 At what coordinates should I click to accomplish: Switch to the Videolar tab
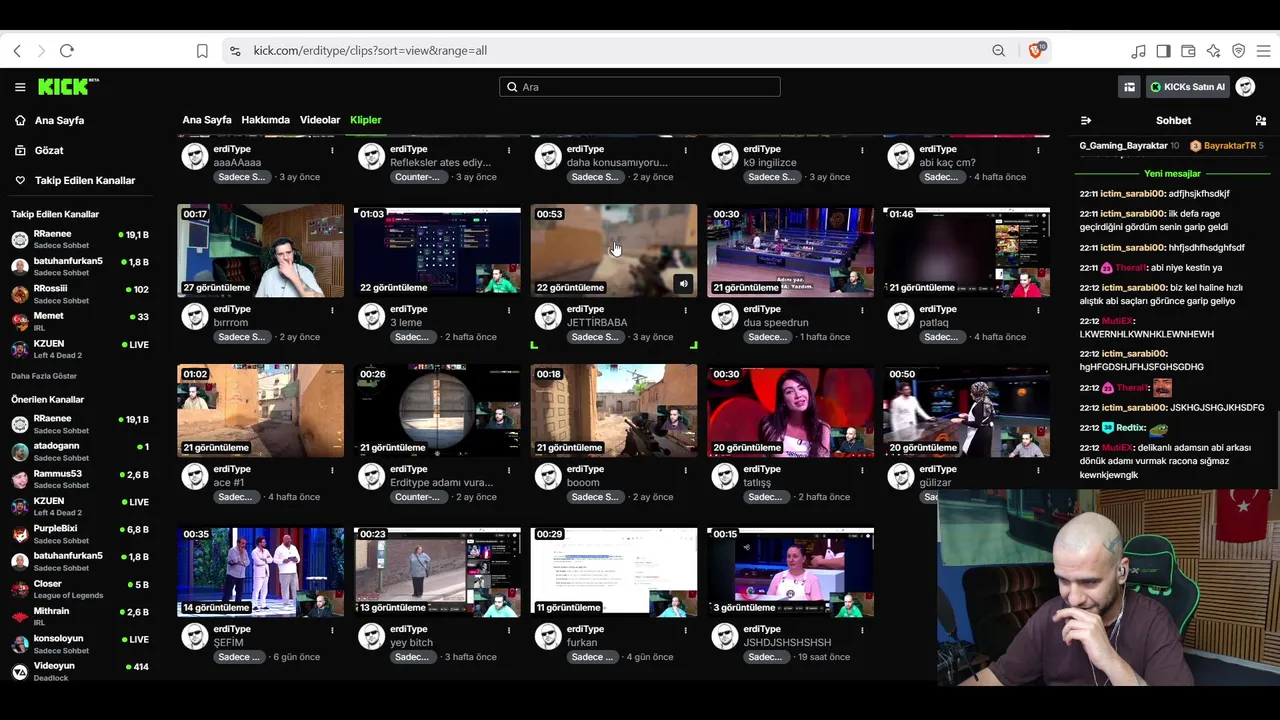point(320,120)
